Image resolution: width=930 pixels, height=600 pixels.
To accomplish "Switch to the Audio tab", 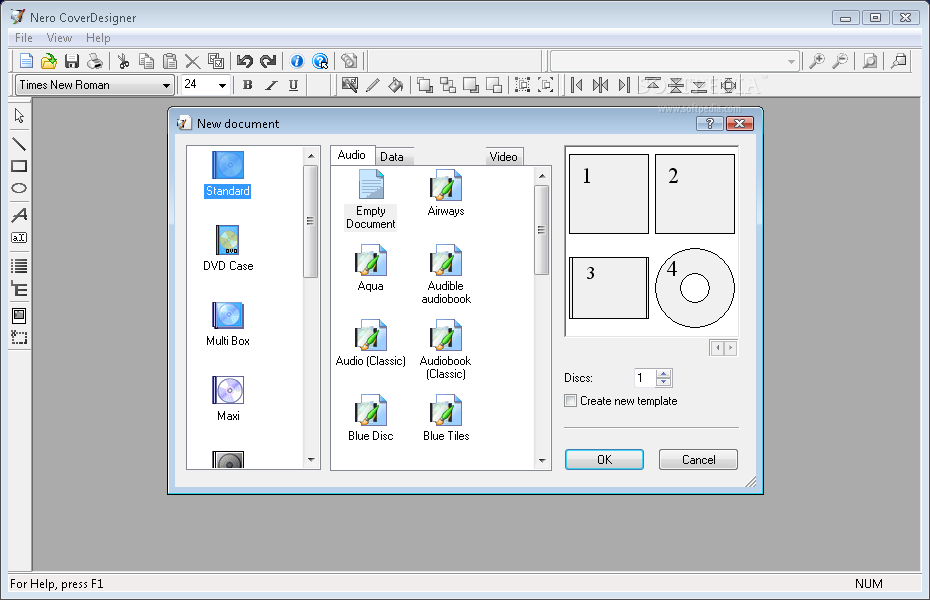I will coord(352,155).
